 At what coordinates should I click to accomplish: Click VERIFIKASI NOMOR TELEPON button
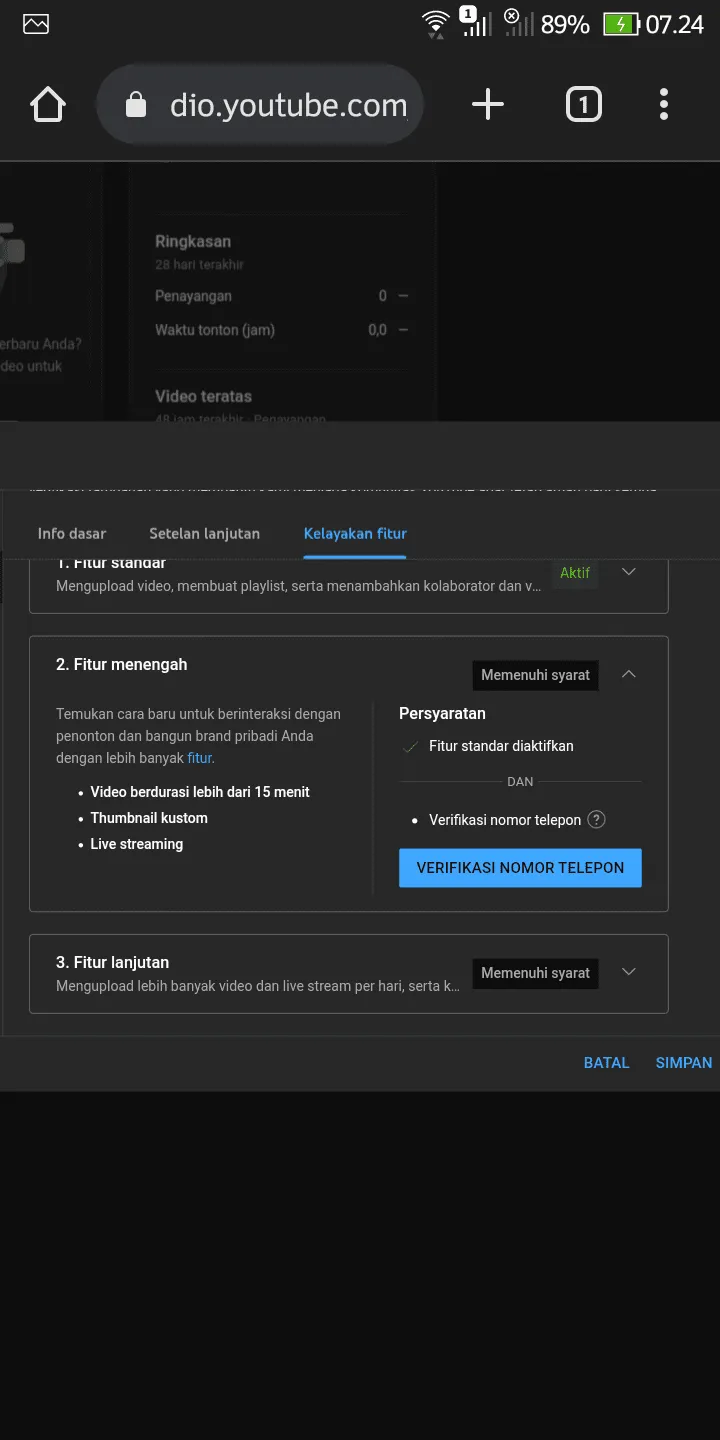(520, 868)
